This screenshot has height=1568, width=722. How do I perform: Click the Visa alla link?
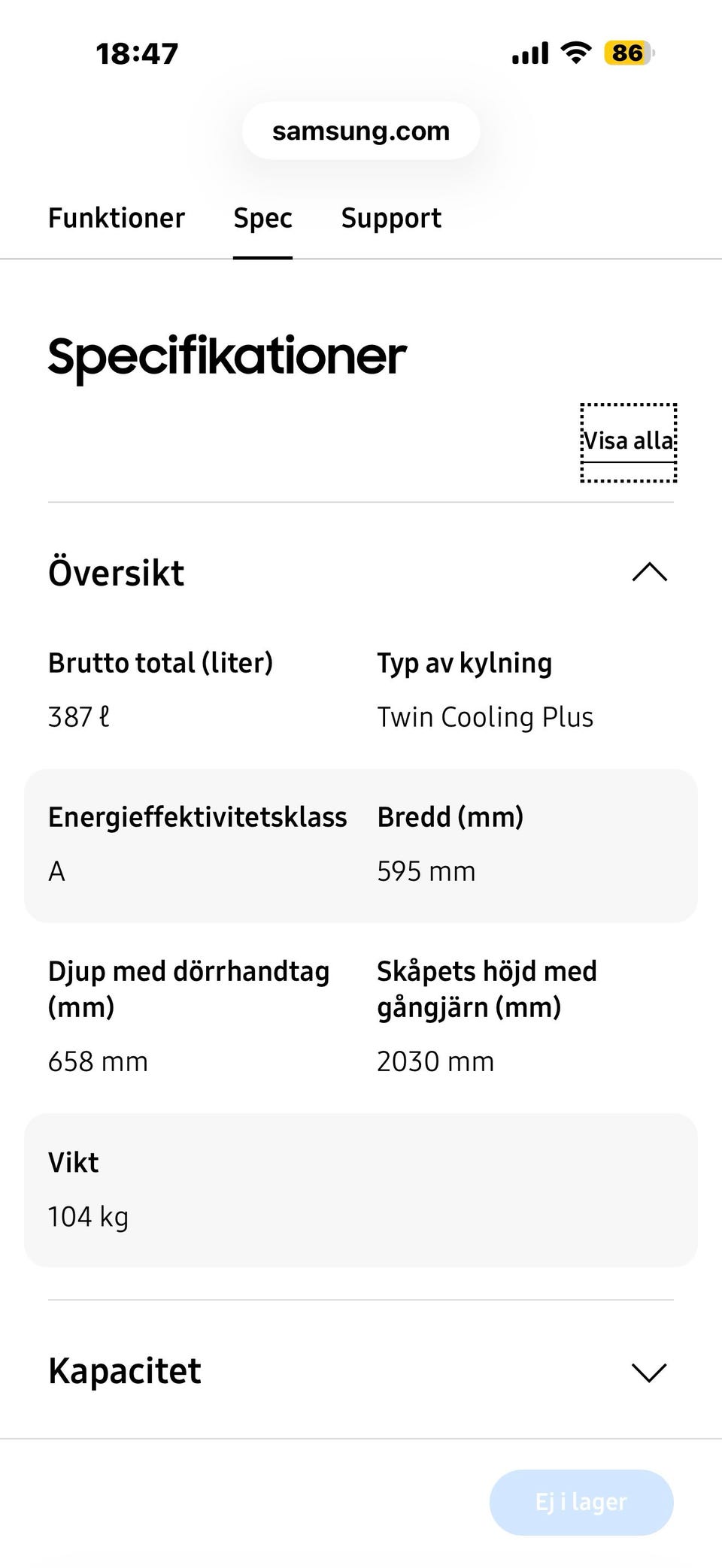[x=629, y=441]
